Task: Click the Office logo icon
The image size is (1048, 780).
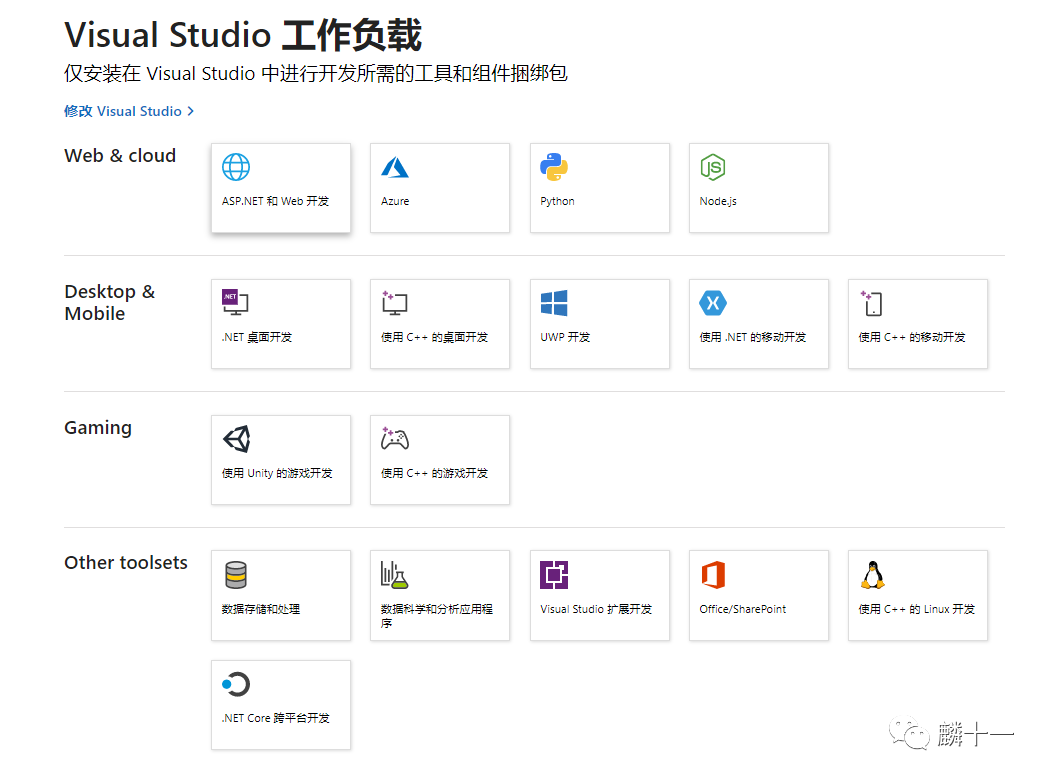Action: 713,575
